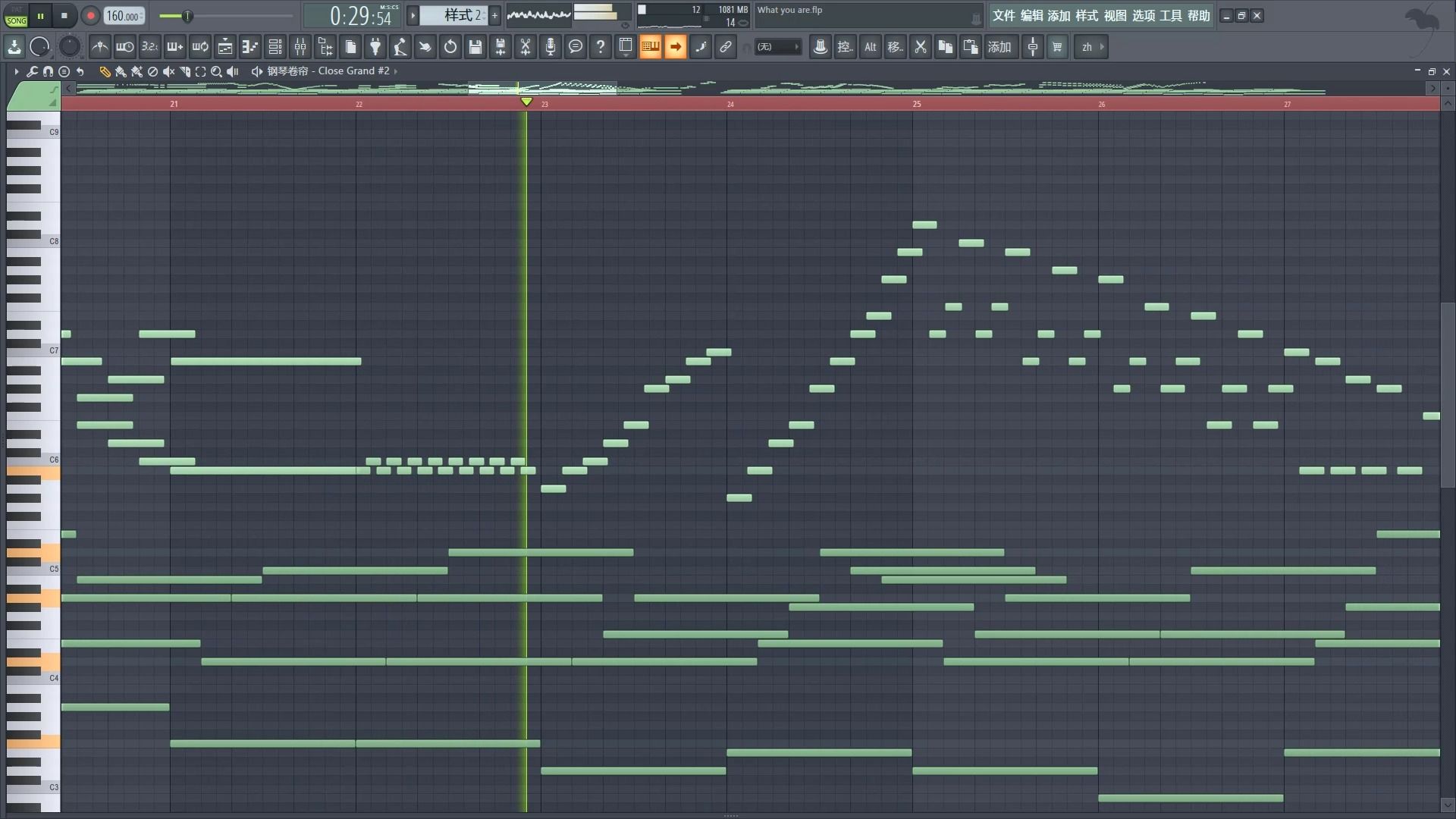Open project files copy icon in toolbar
Viewport: 1456px width, 819px height.
click(x=350, y=47)
